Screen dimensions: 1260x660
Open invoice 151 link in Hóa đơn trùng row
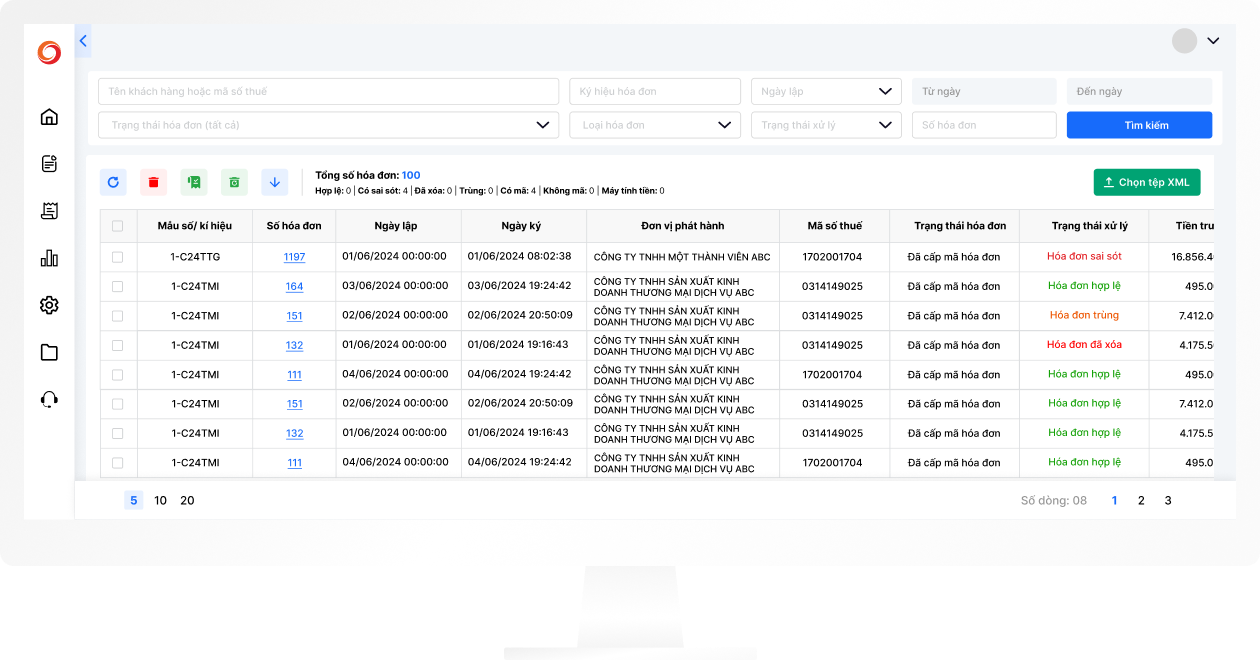(294, 316)
